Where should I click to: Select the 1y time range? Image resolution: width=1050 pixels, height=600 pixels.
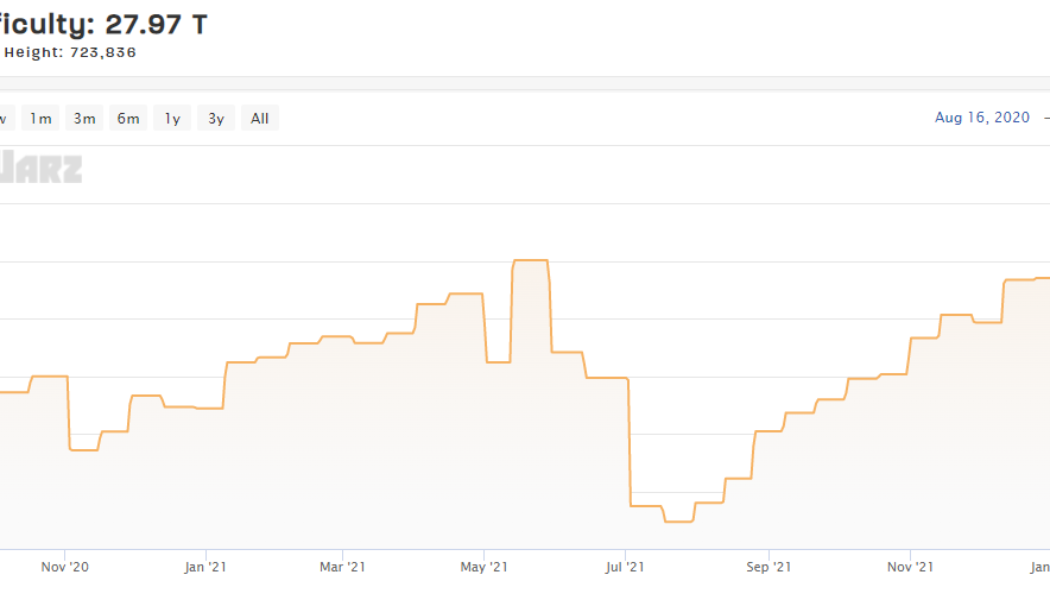click(170, 118)
